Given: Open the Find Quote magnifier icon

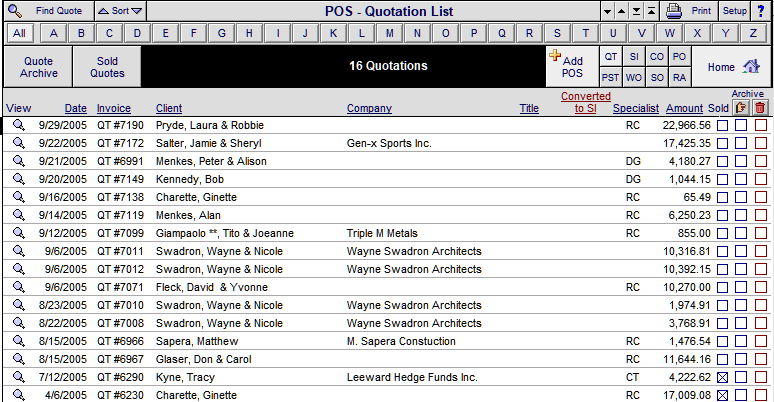Looking at the screenshot, I should click(15, 11).
